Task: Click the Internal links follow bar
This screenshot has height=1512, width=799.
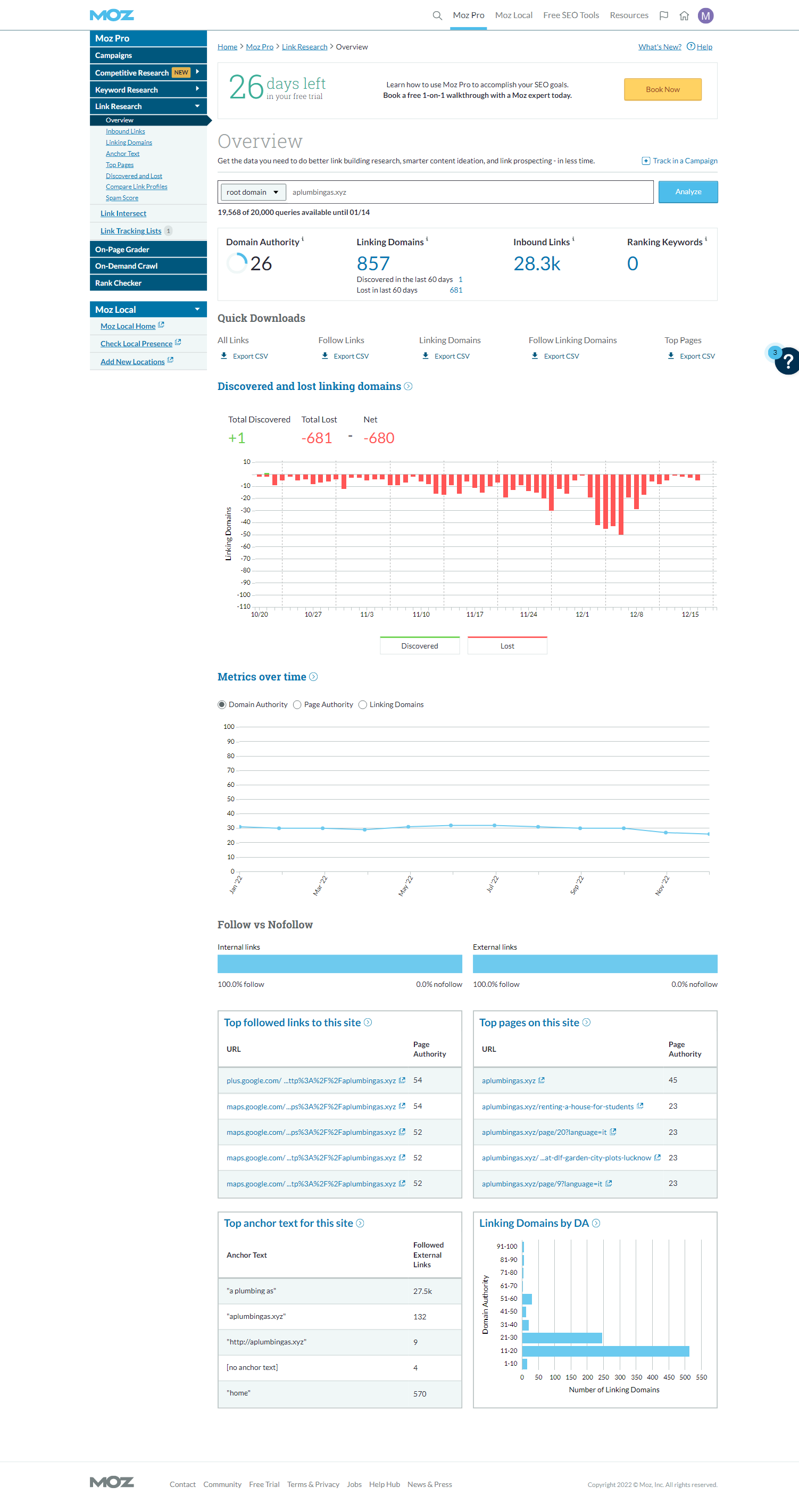Action: click(x=340, y=964)
